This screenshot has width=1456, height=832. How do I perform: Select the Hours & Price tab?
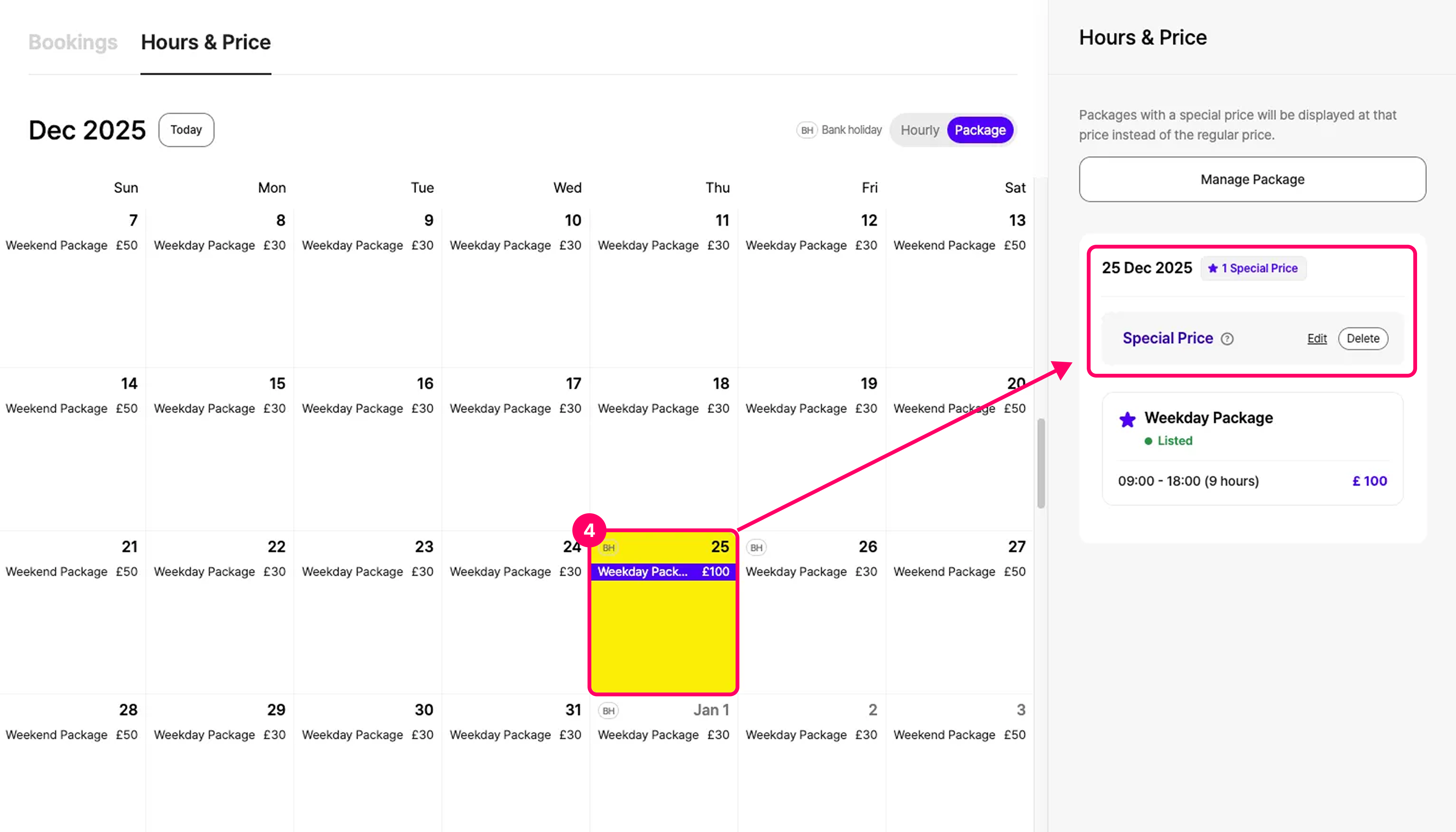206,42
